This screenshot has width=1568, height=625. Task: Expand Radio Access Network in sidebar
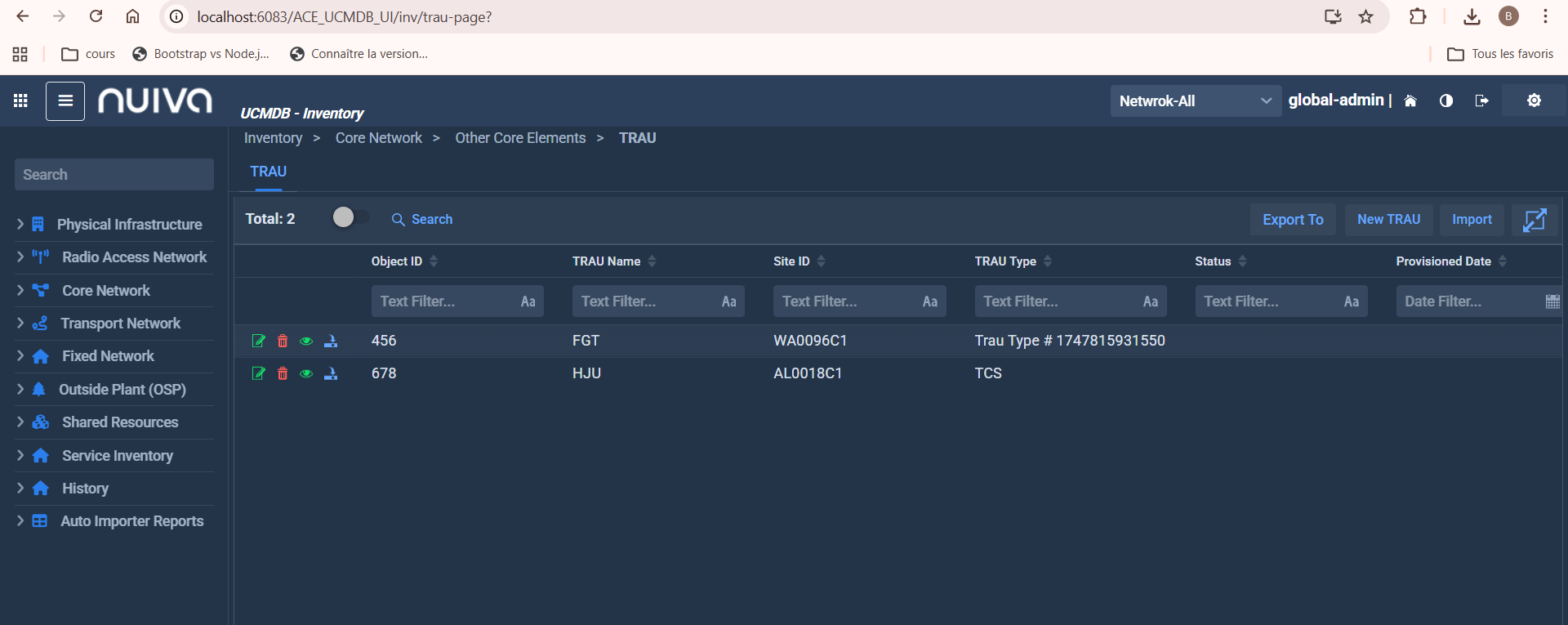point(20,257)
